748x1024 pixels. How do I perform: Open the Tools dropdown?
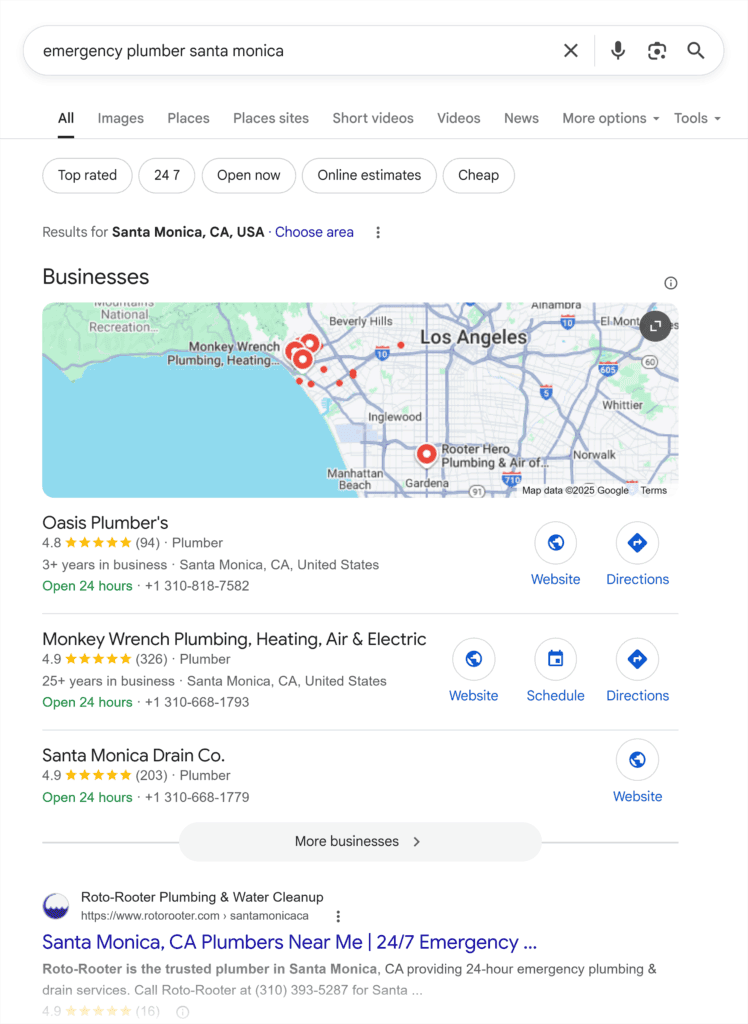(x=697, y=118)
